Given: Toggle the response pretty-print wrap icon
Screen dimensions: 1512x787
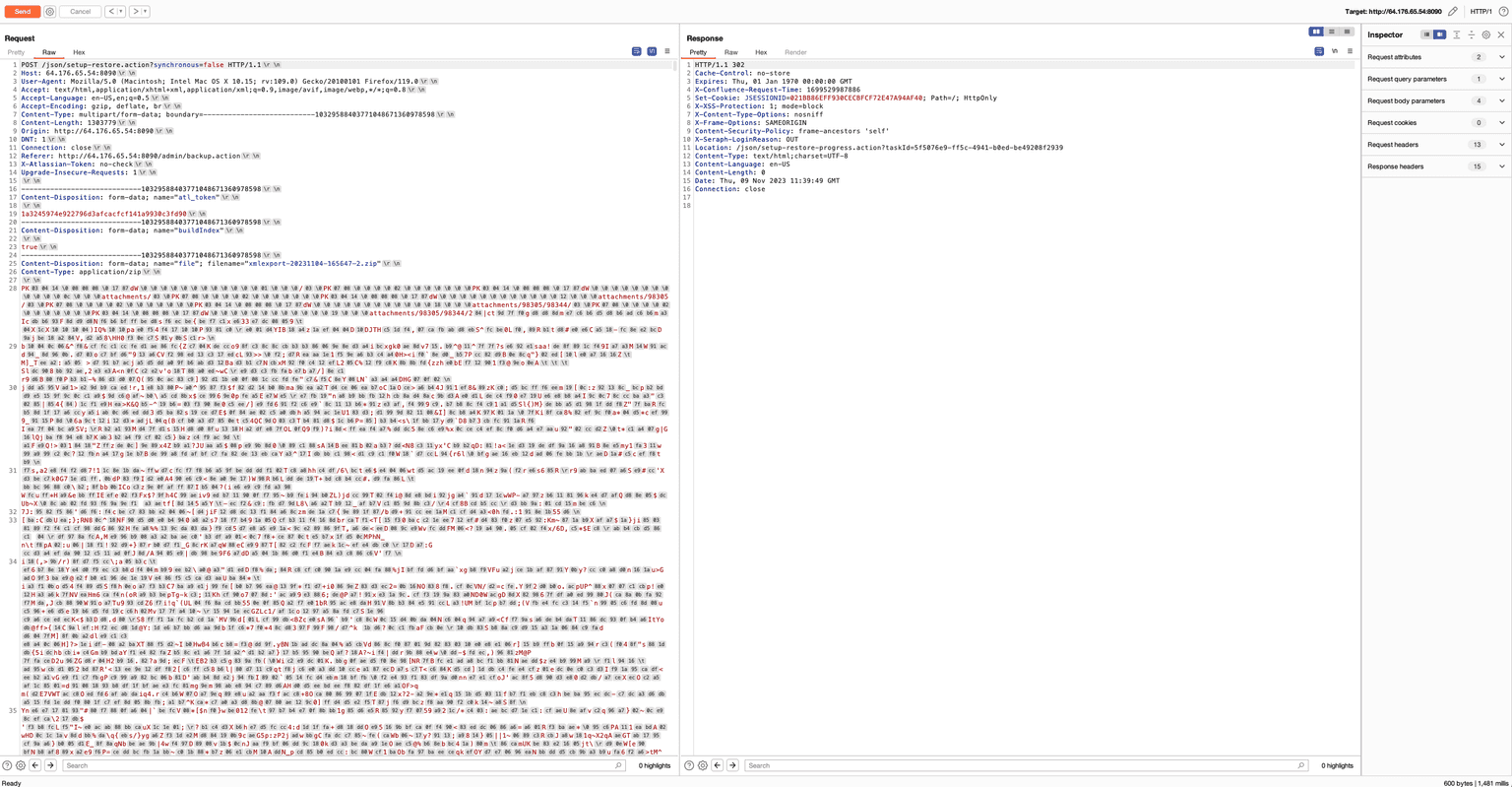Looking at the screenshot, I should click(1319, 51).
